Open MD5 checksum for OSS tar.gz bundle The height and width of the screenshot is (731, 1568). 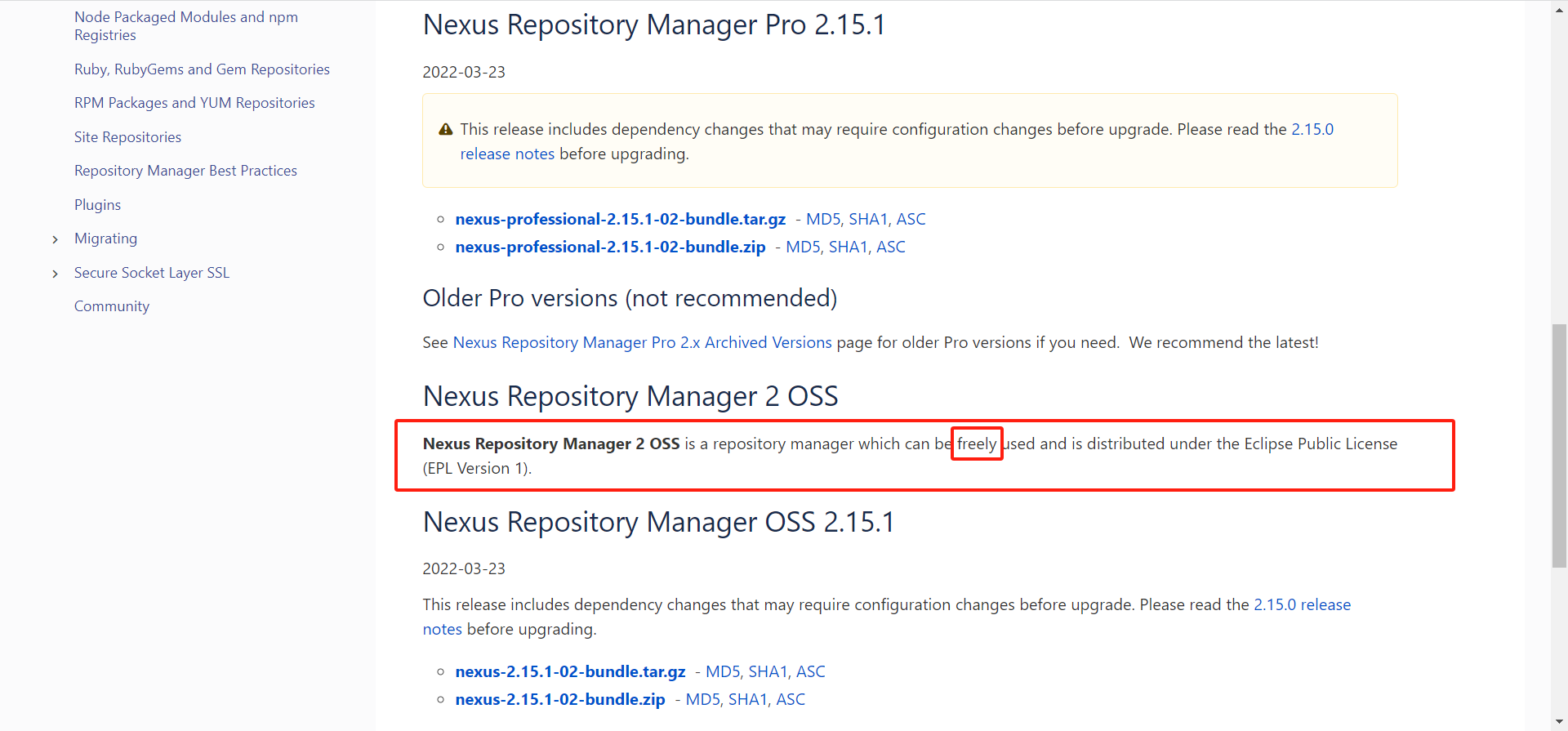[723, 671]
